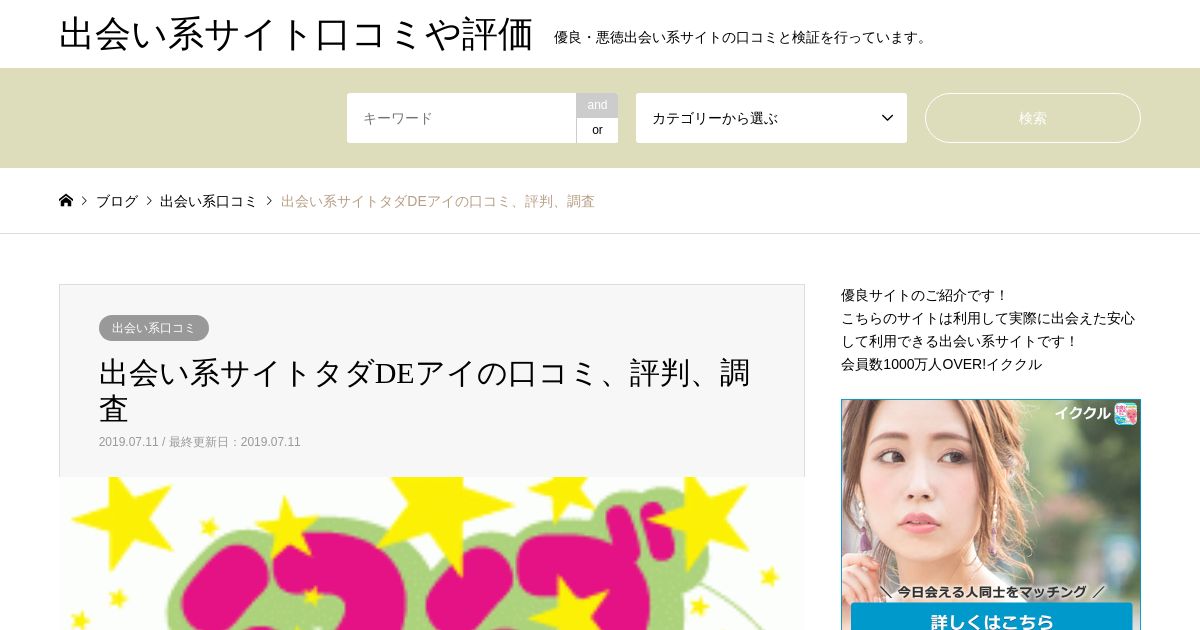Focus the キーワード search field
This screenshot has width=1200, height=630.
click(x=462, y=118)
